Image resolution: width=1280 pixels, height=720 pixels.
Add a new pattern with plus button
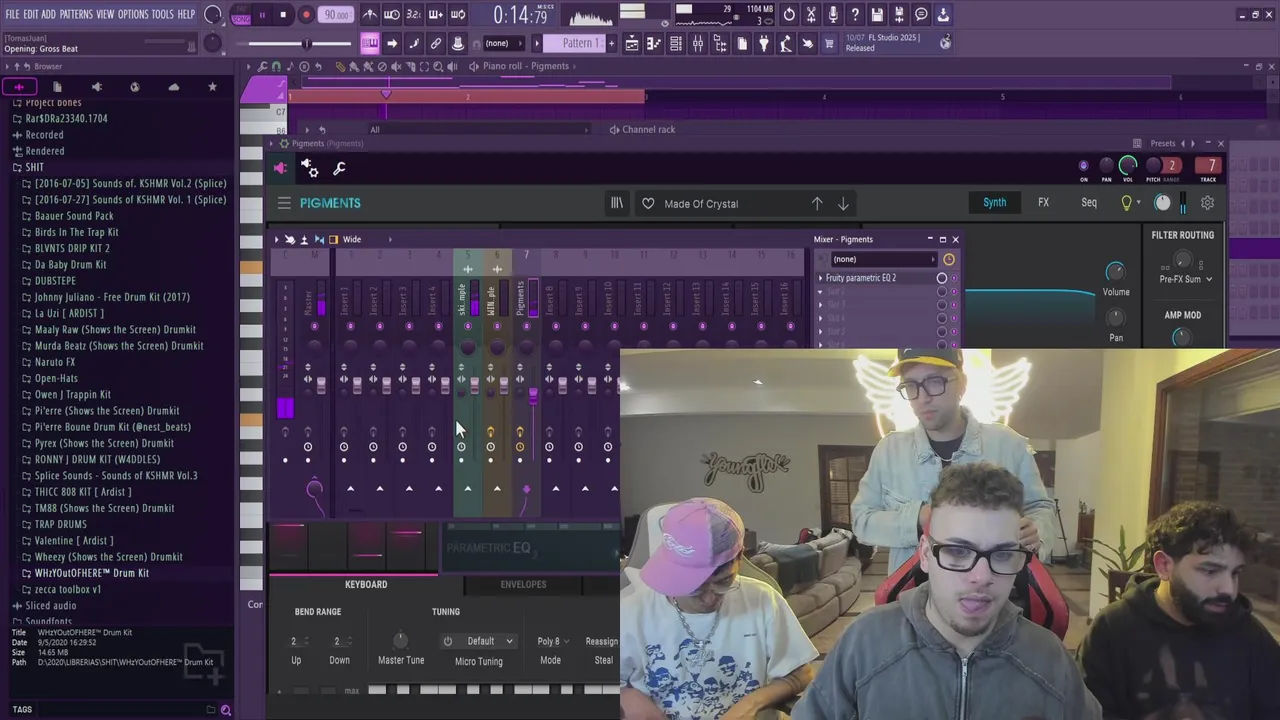[x=610, y=43]
